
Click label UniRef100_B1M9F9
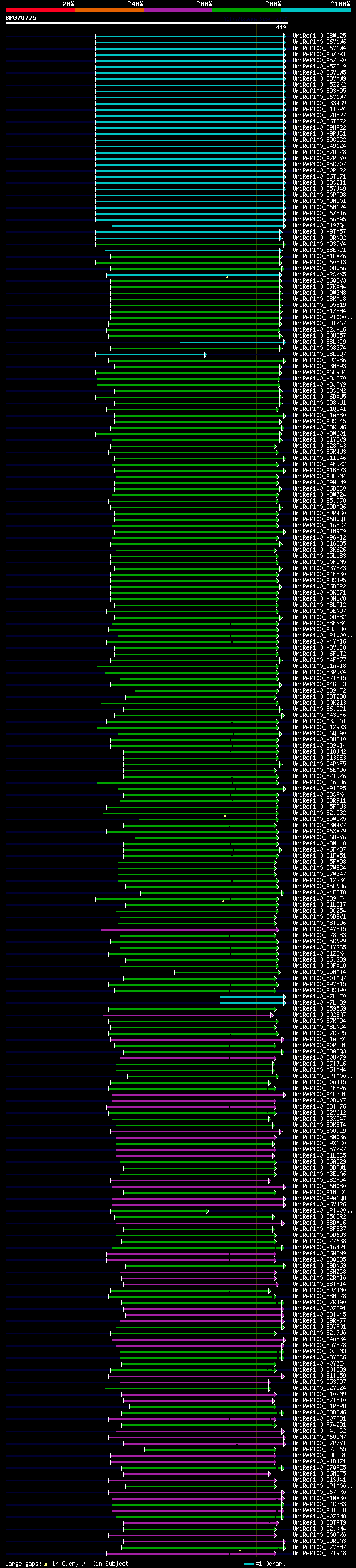point(319,531)
